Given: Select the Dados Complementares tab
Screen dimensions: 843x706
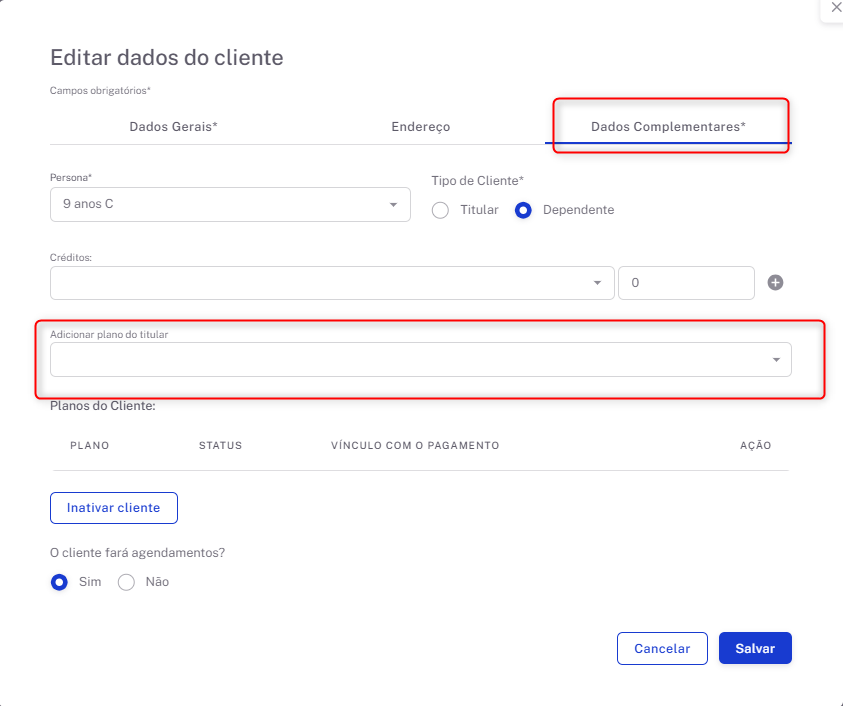Looking at the screenshot, I should [x=668, y=127].
